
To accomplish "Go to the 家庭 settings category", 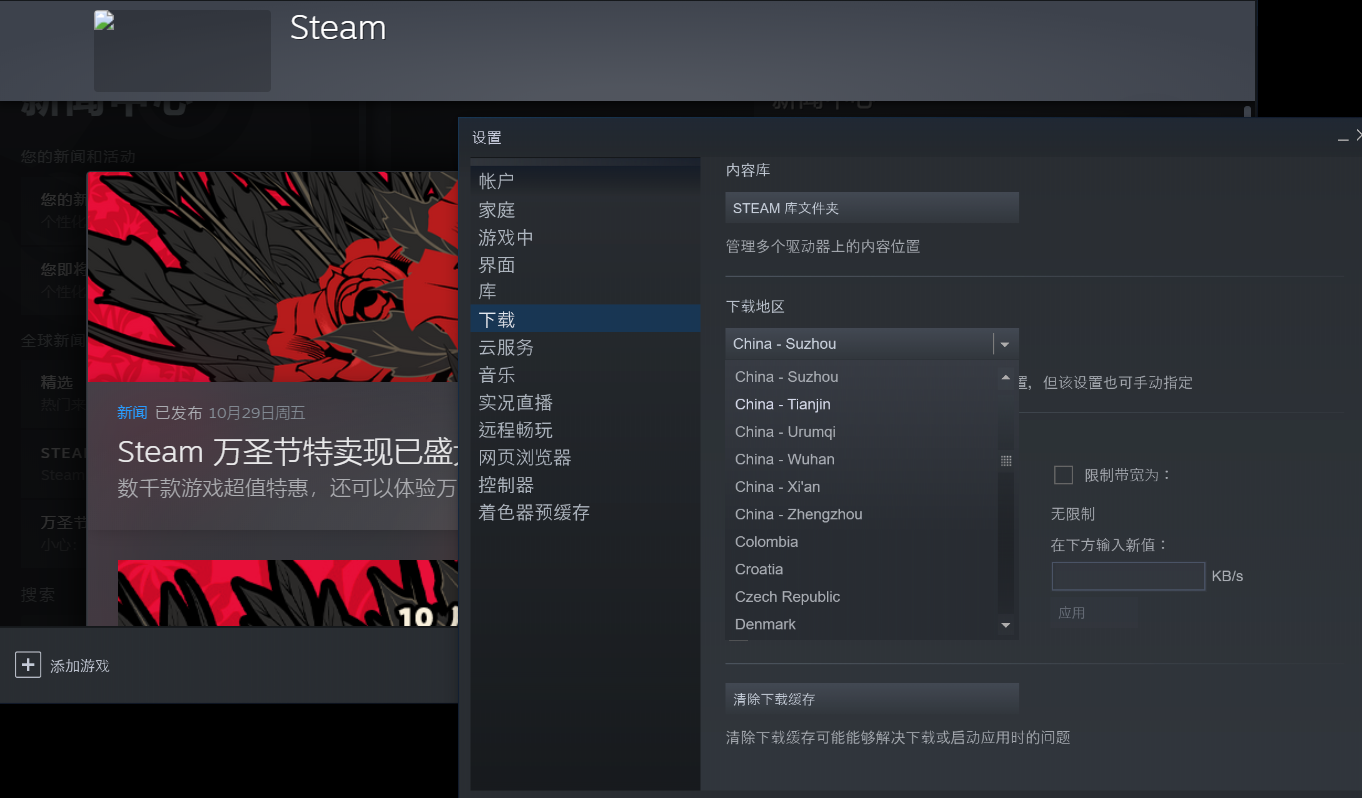I will point(585,210).
